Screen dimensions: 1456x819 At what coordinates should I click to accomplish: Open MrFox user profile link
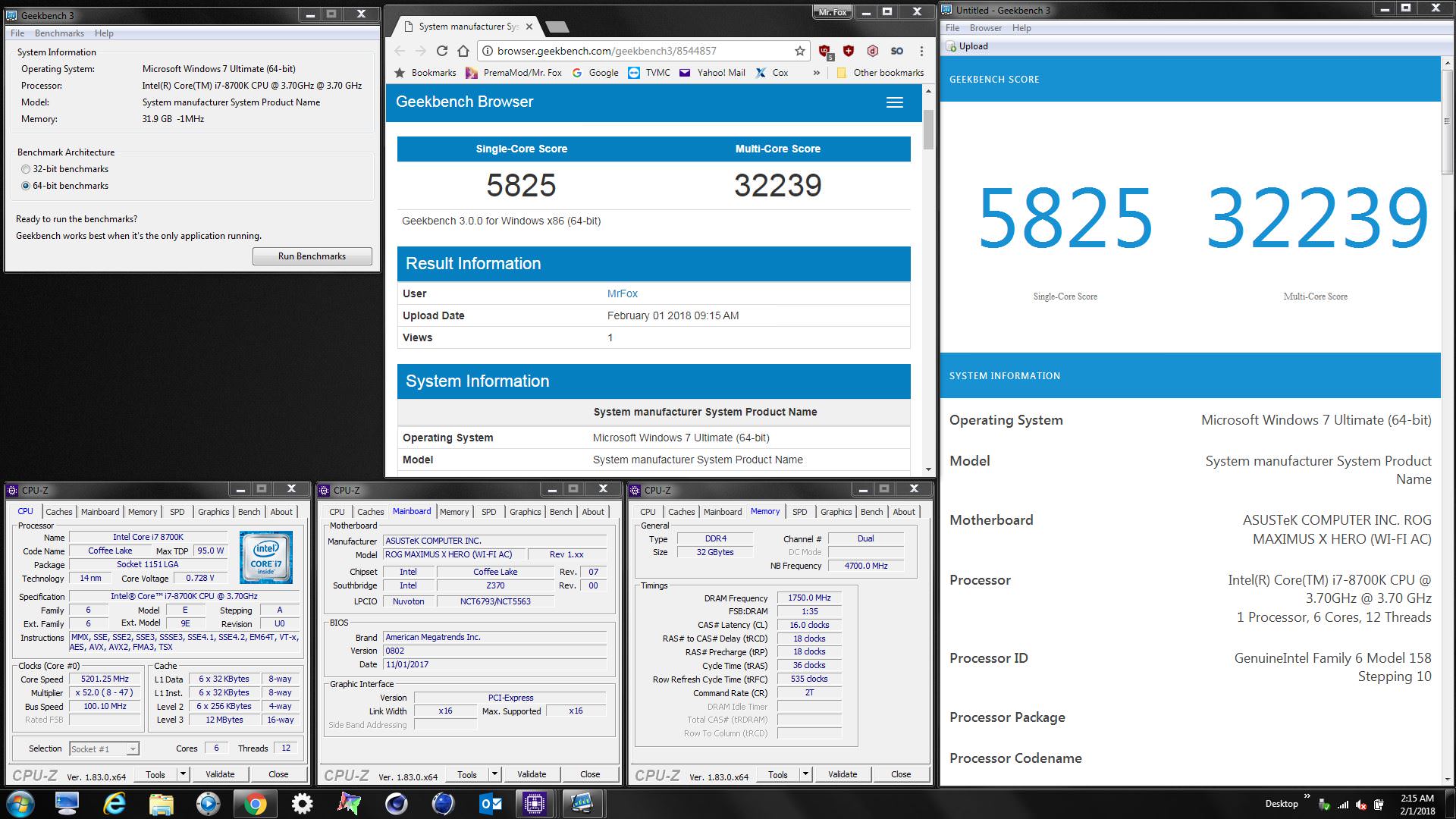(623, 293)
